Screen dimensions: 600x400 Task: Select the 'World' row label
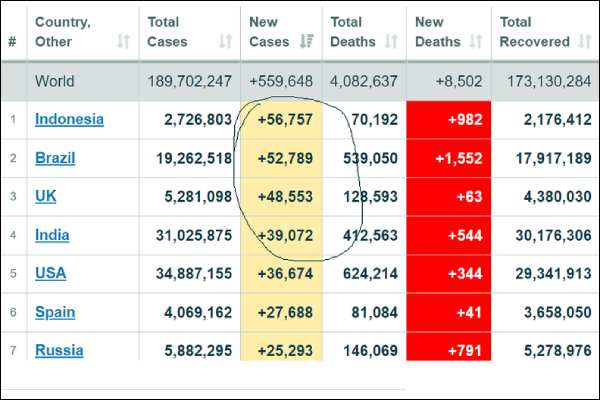point(54,81)
